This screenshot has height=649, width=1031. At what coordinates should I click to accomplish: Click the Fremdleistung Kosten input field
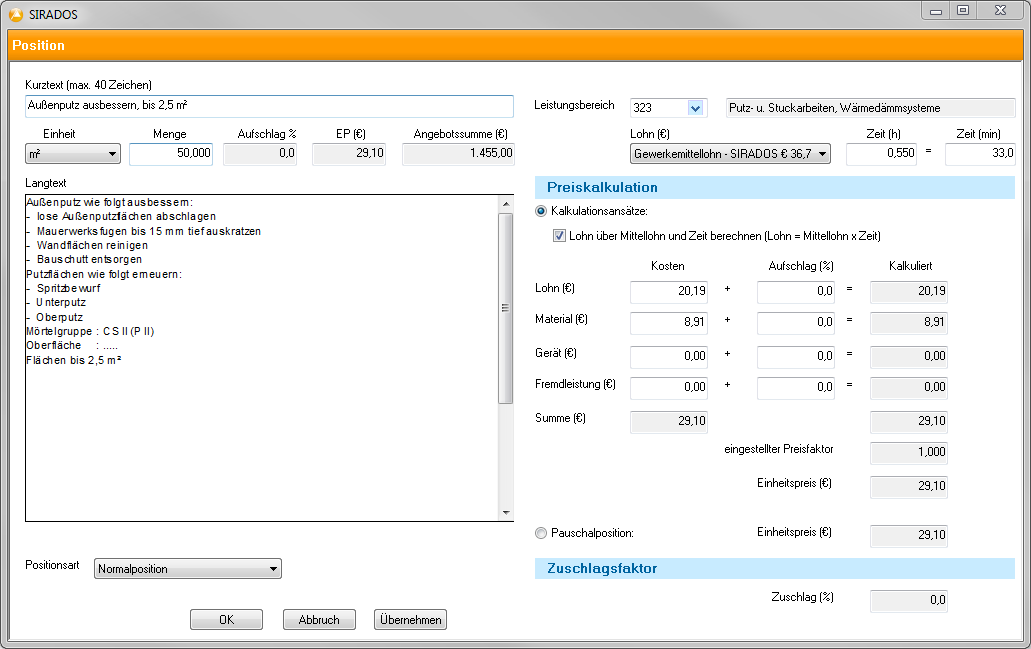pyautogui.click(x=669, y=389)
